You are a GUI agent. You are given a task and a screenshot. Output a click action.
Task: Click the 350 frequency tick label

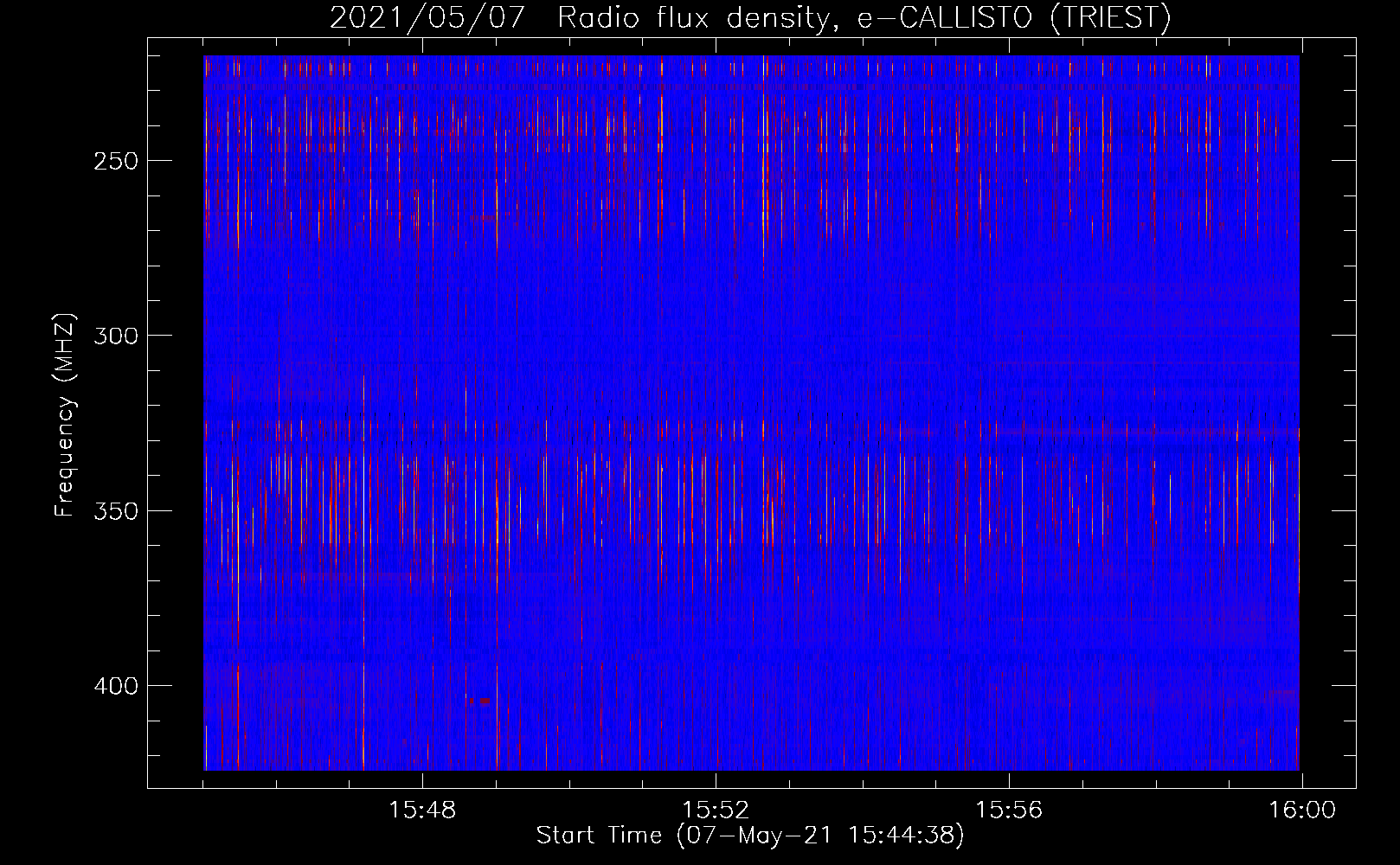pyautogui.click(x=115, y=511)
